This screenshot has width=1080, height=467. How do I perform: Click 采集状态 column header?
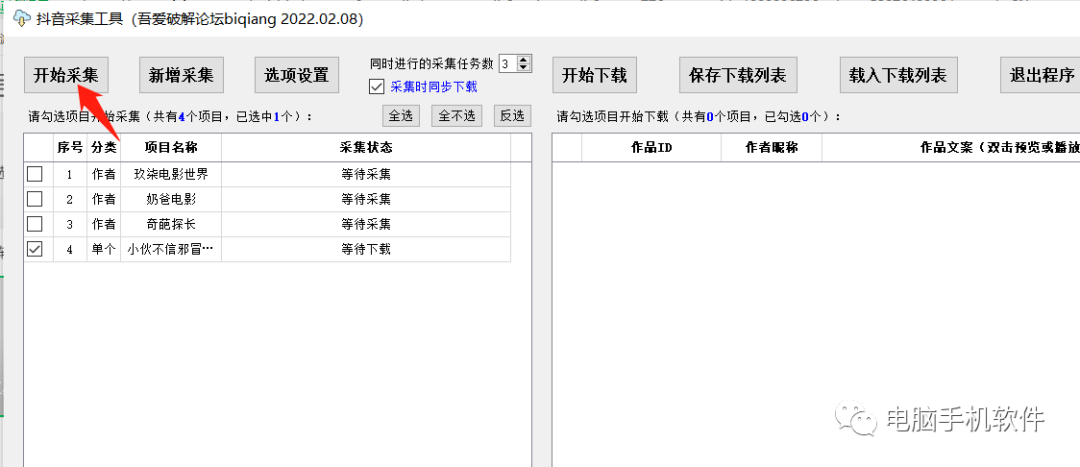(x=366, y=147)
